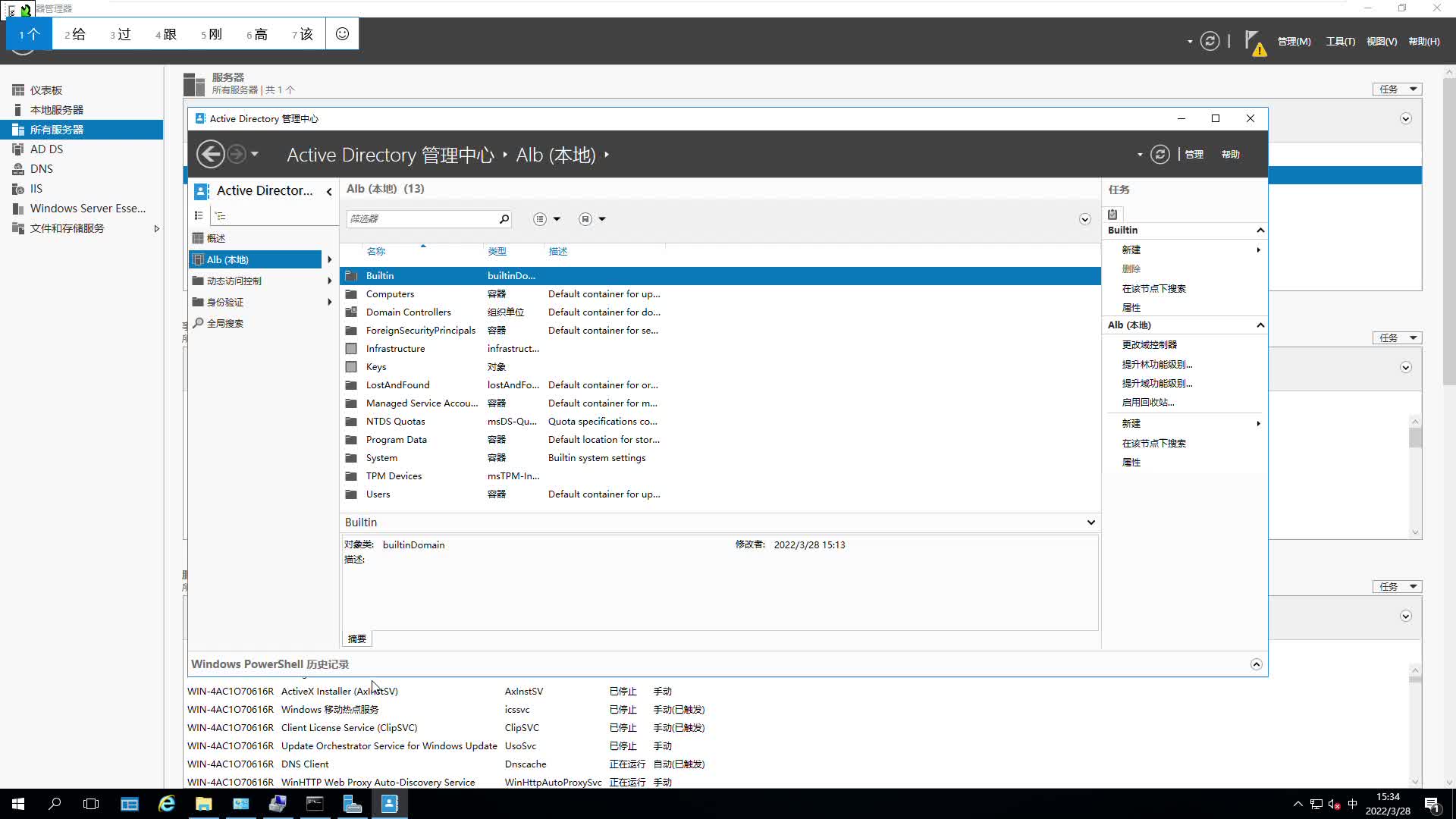Viewport: 1456px width, 819px height.
Task: Click the 筛选器 filter input field
Action: 422,219
